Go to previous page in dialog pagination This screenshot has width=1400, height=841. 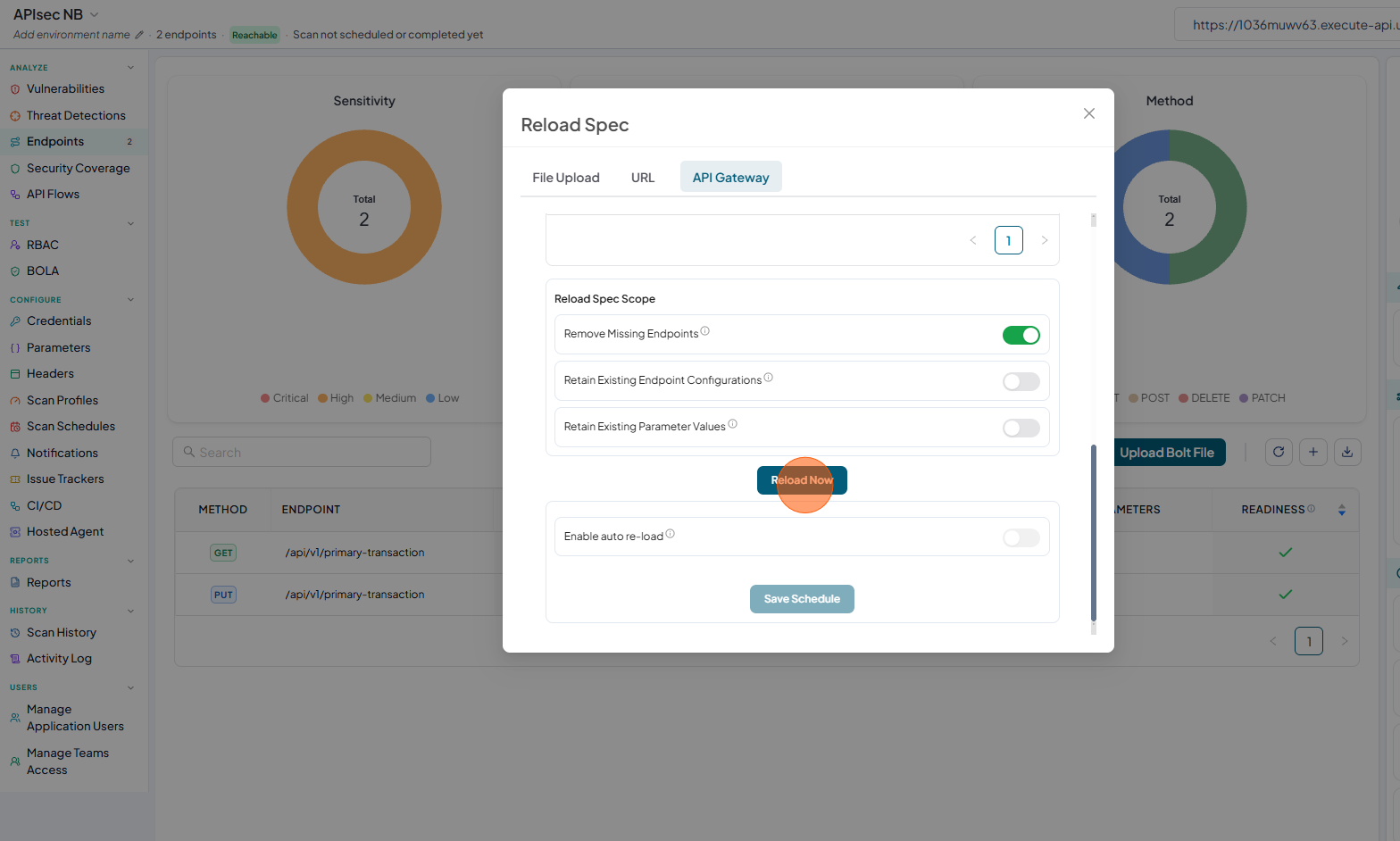(x=973, y=240)
